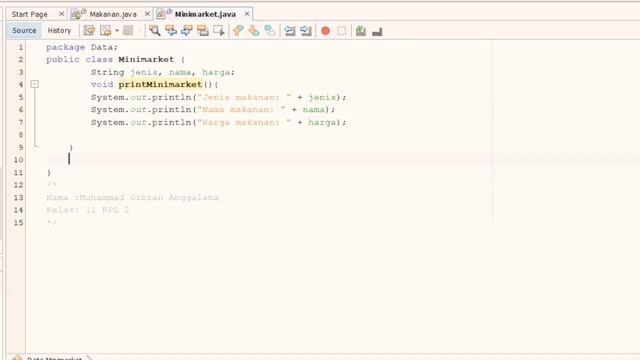Click 'package Data;' on line 1
640x360 pixels.
click(82, 47)
